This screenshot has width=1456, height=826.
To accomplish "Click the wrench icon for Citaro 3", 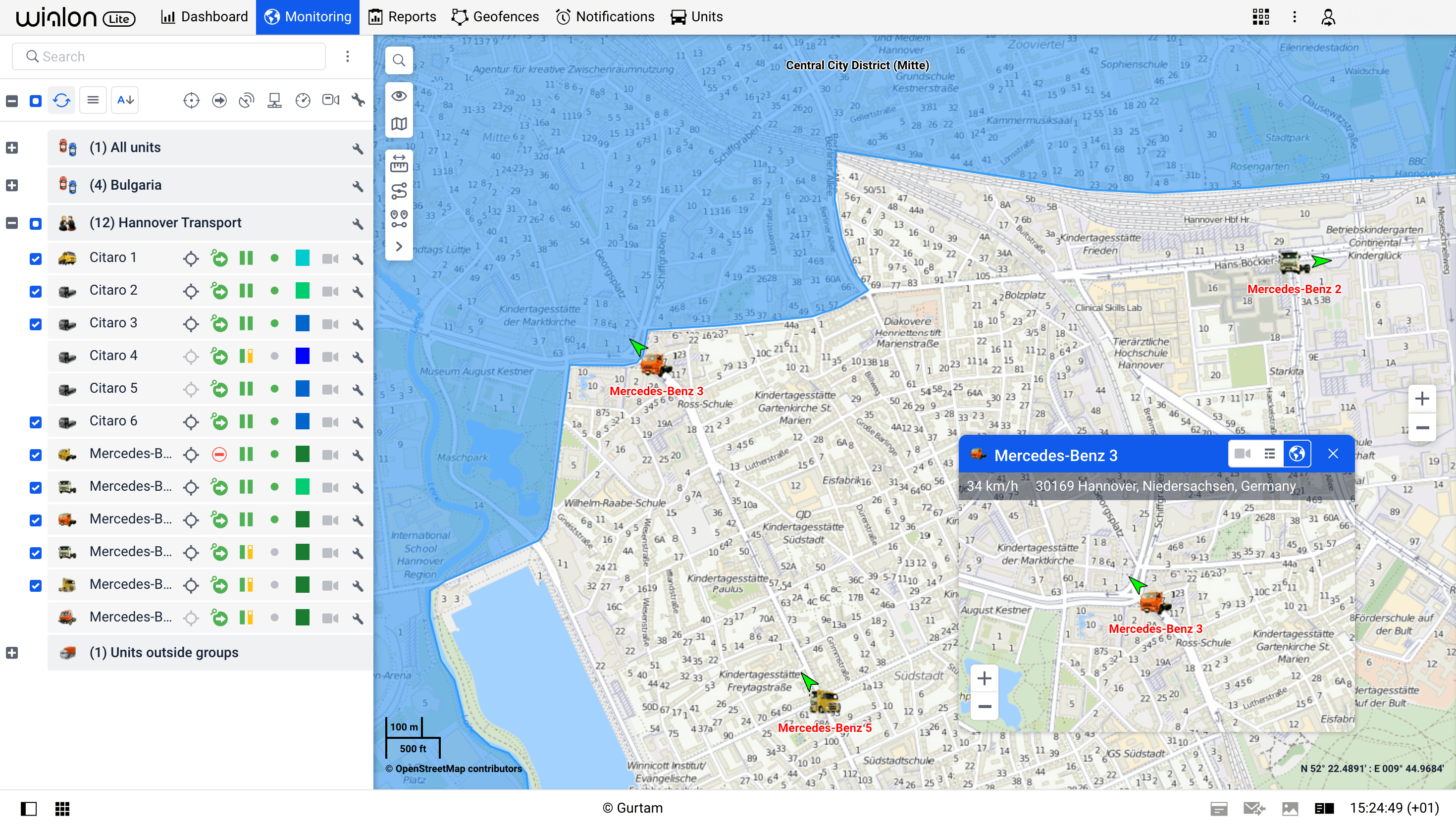I will pyautogui.click(x=358, y=324).
